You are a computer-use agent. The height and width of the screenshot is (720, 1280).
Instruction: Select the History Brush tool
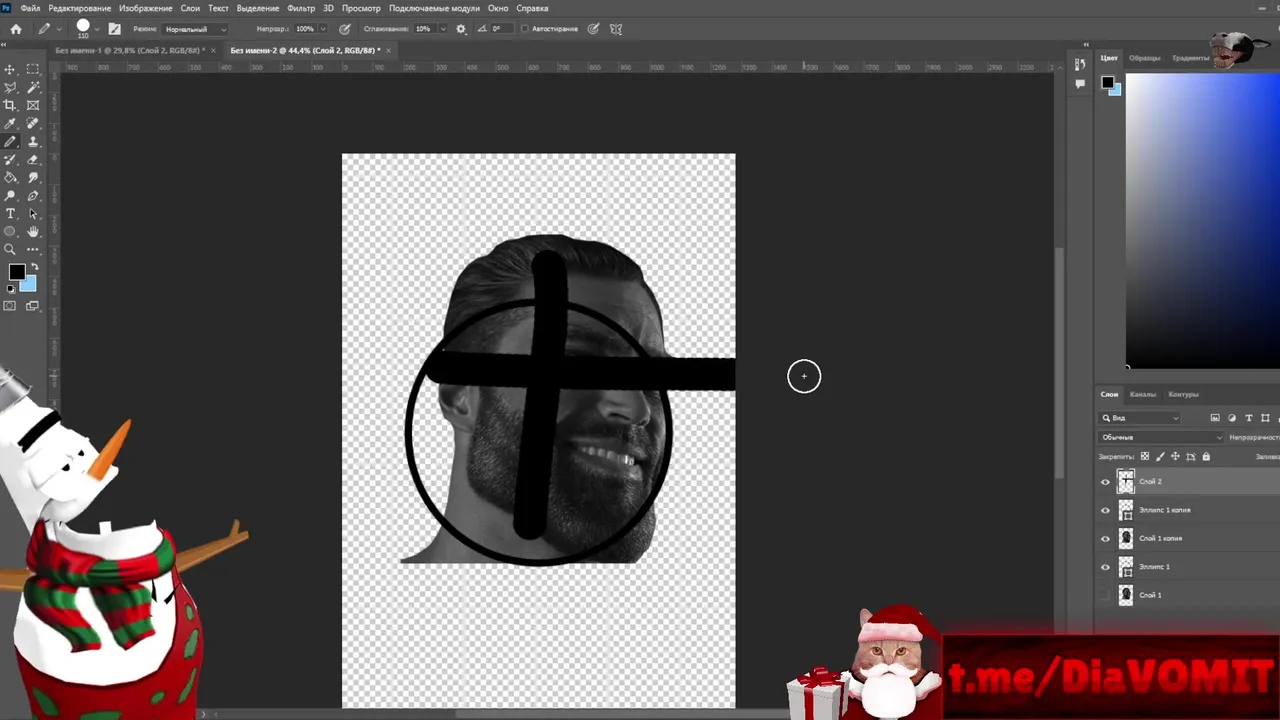coord(10,160)
